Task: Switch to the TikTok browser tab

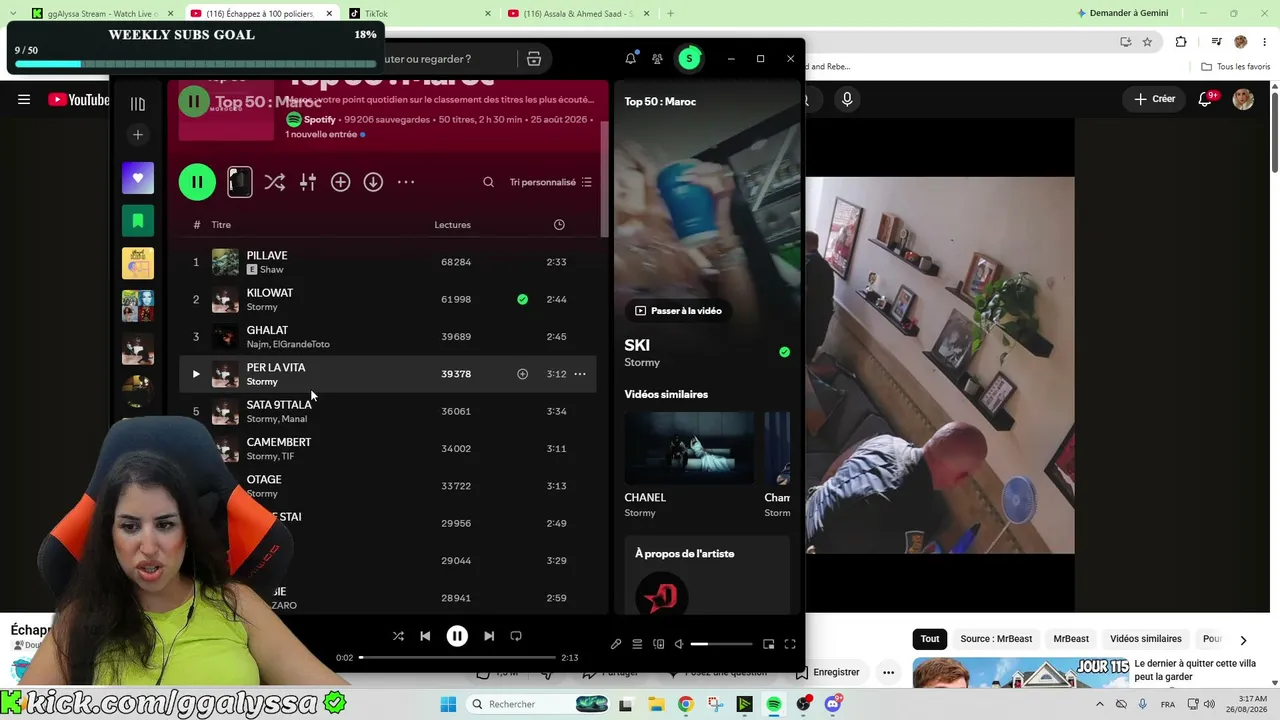Action: [x=419, y=13]
